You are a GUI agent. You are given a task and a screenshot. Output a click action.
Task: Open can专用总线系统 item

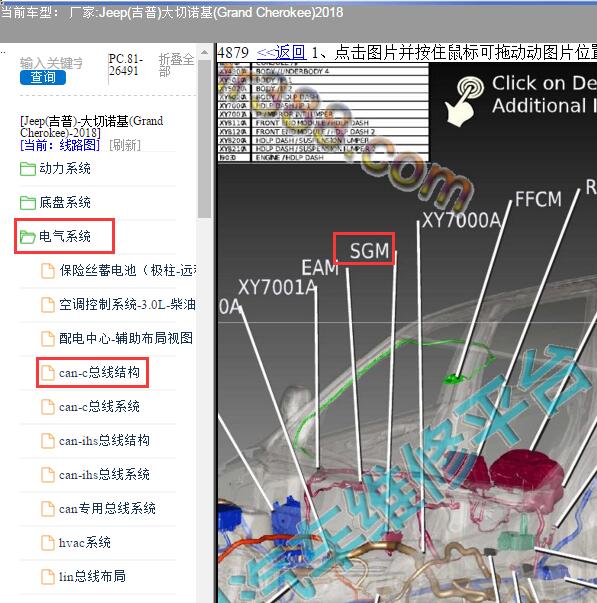click(x=107, y=508)
